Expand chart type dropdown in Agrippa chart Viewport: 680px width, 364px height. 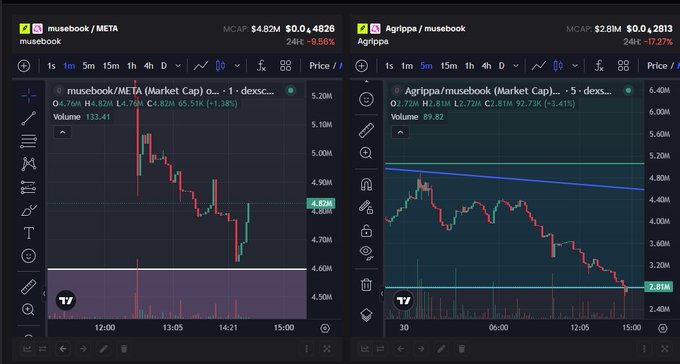tap(575, 66)
